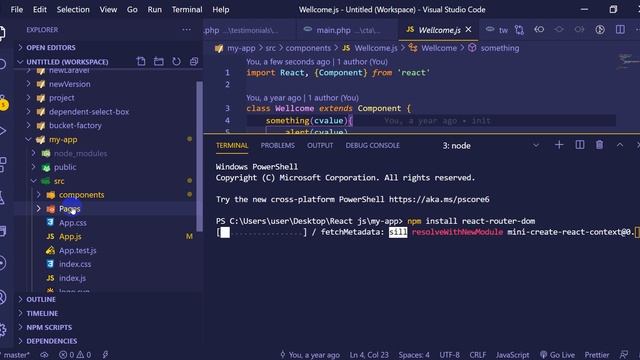640x360 pixels.
Task: Click the Explorer vertical scrollbar
Action: [x=199, y=157]
